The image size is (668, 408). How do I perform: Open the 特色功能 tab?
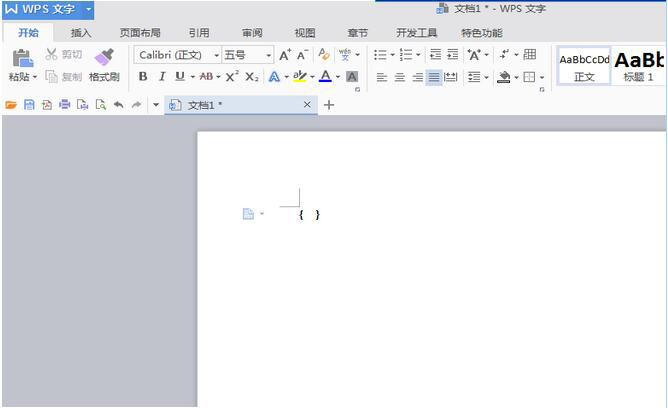pyautogui.click(x=482, y=33)
